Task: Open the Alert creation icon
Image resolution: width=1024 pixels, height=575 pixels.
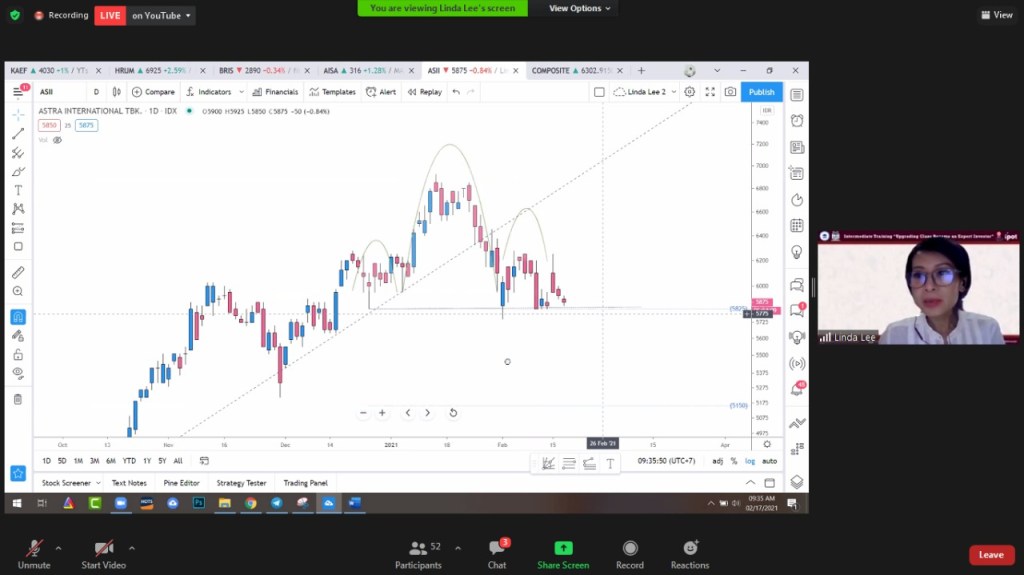Action: point(381,92)
